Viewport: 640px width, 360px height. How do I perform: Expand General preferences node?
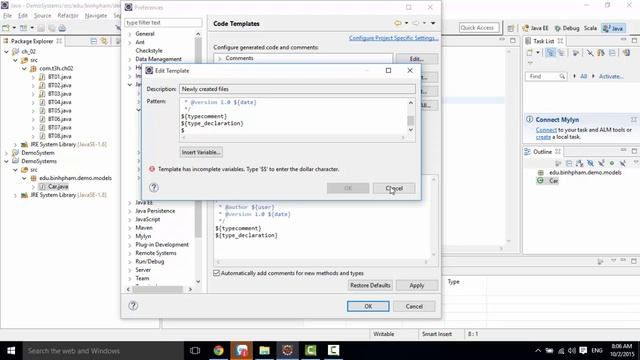130,34
